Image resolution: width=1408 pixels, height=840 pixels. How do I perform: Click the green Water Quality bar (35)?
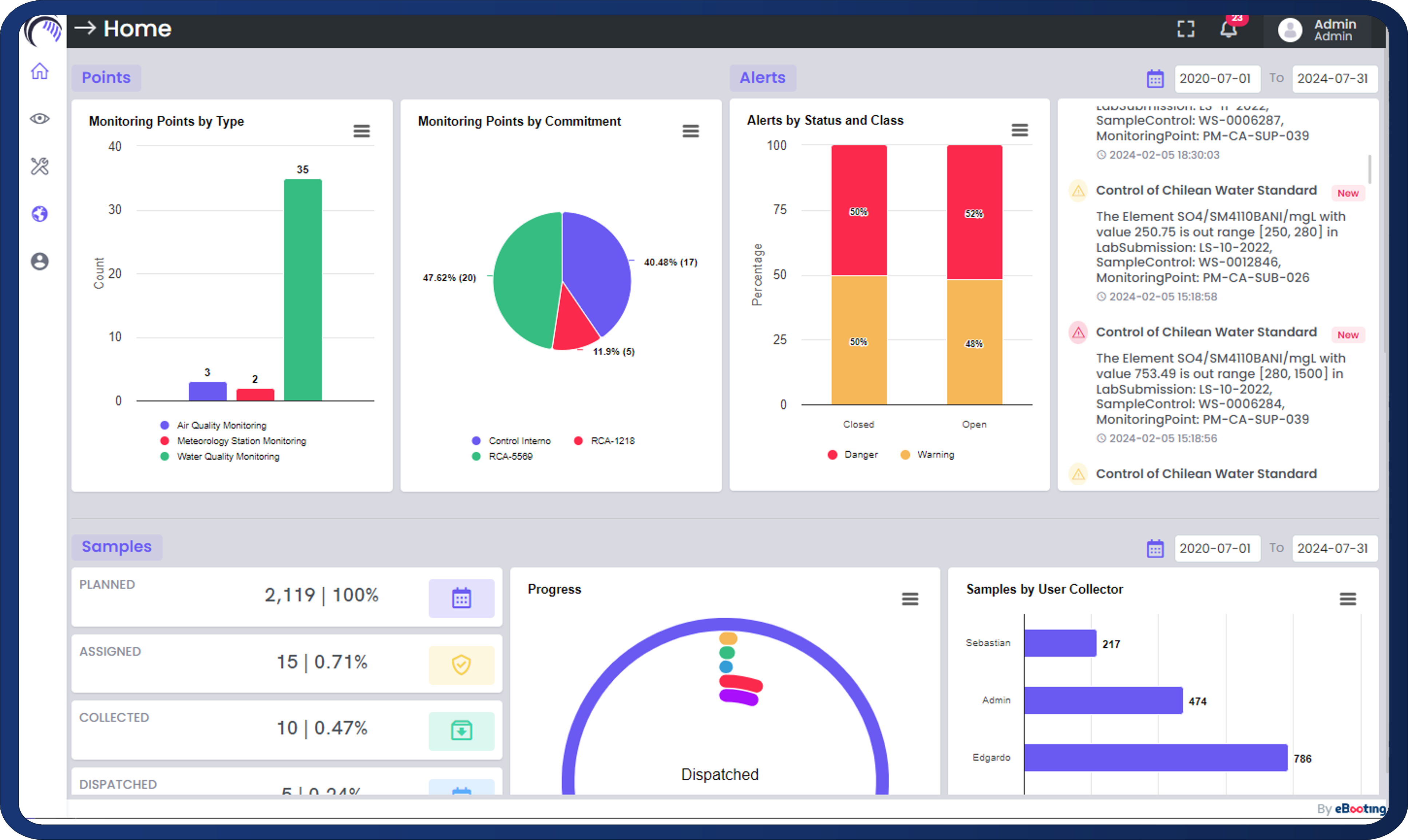coord(303,290)
